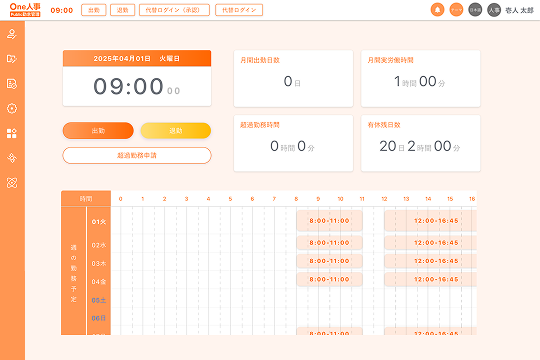Click the 時間 schedule header cell
The width and height of the screenshot is (540, 360).
click(x=86, y=199)
